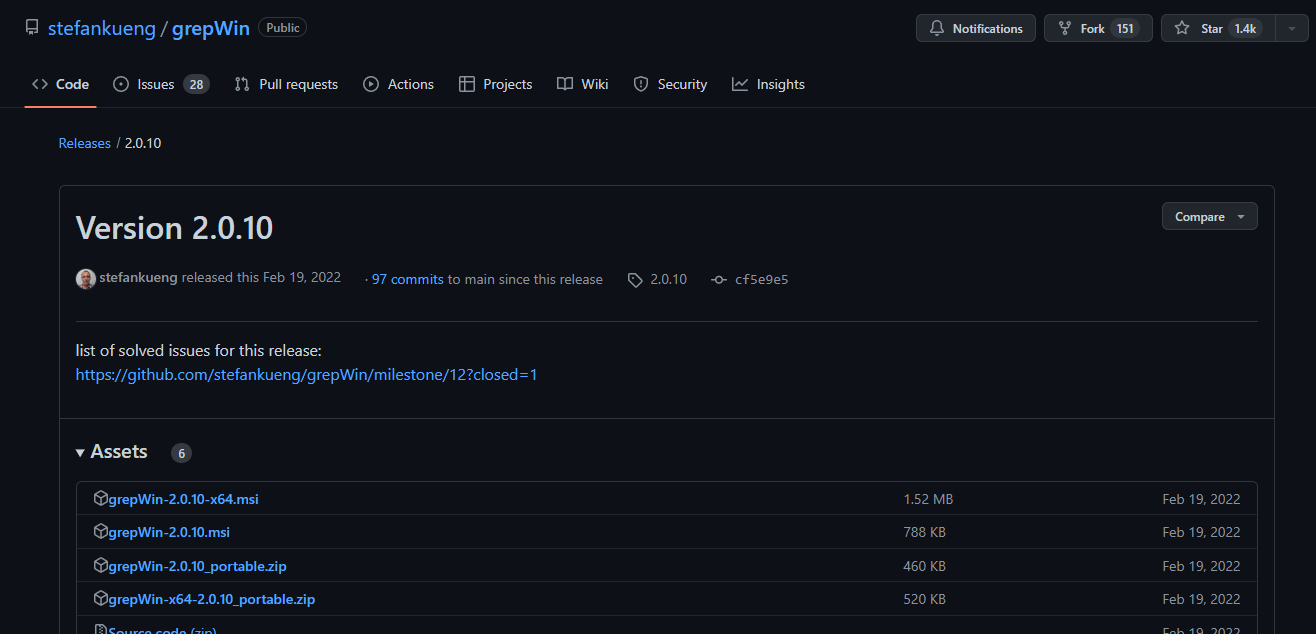Click the tag icon beside 2.0.10
This screenshot has height=634, width=1316.
pos(635,280)
